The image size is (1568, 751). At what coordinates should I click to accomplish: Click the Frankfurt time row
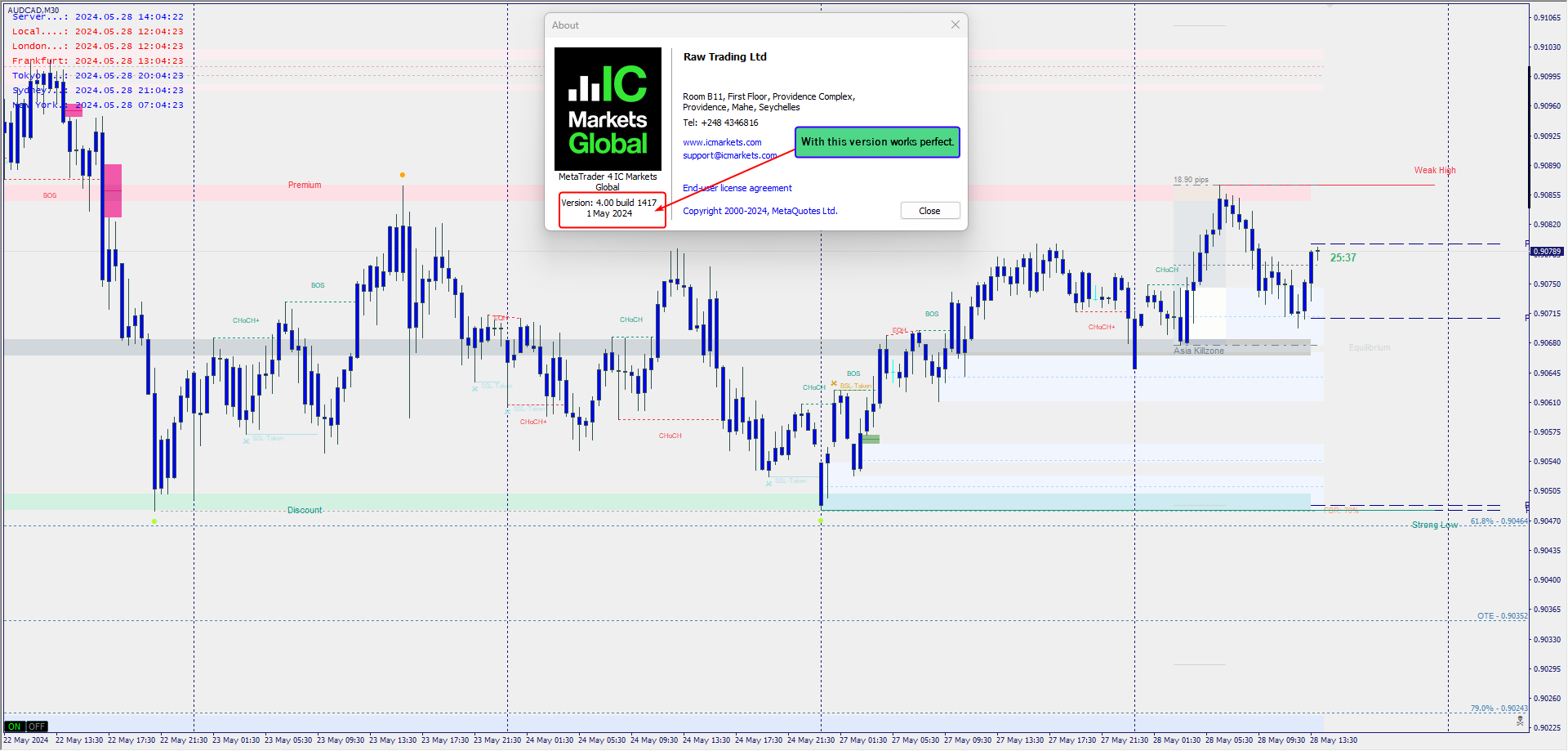click(98, 60)
